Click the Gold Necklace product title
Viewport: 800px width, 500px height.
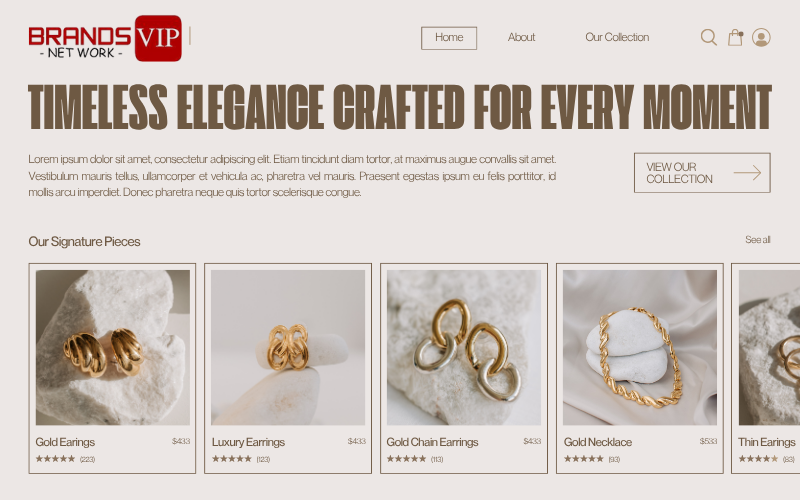point(598,442)
